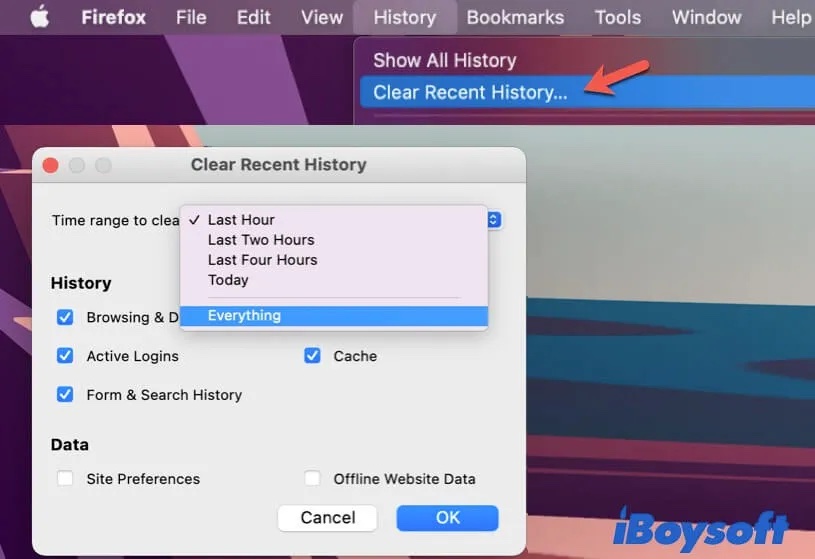
Task: Click the red close window button
Action: pos(51,165)
